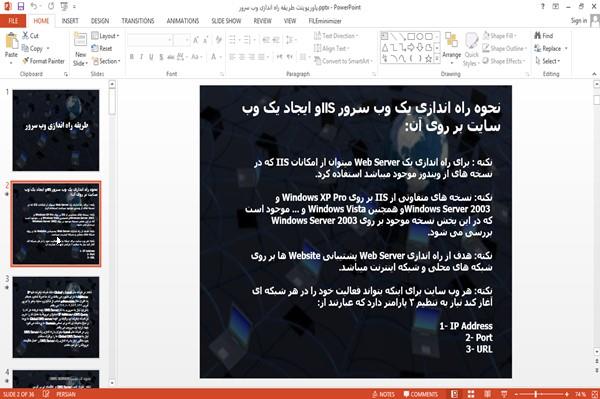
Task: Open the Replace tool
Action: [x=551, y=48]
